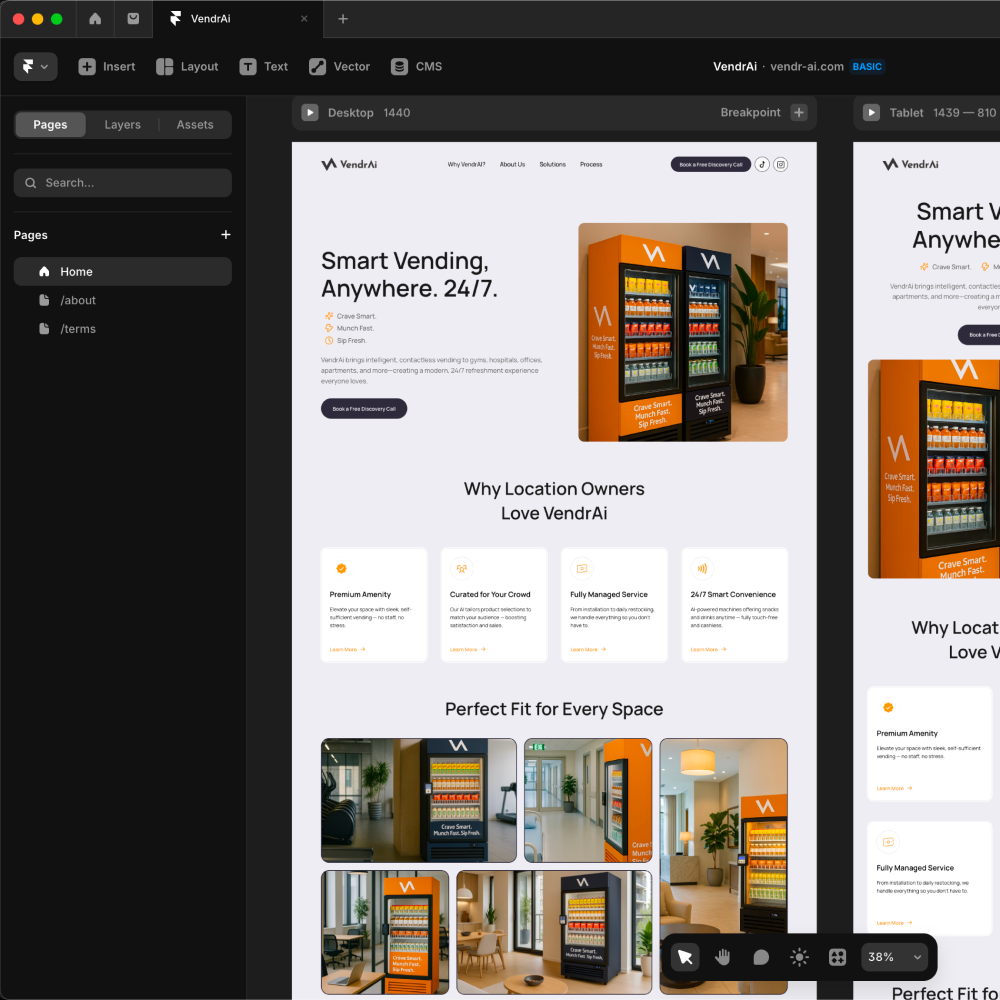The height and width of the screenshot is (1000, 1000).
Task: Open the CMS panel
Action: pos(416,67)
